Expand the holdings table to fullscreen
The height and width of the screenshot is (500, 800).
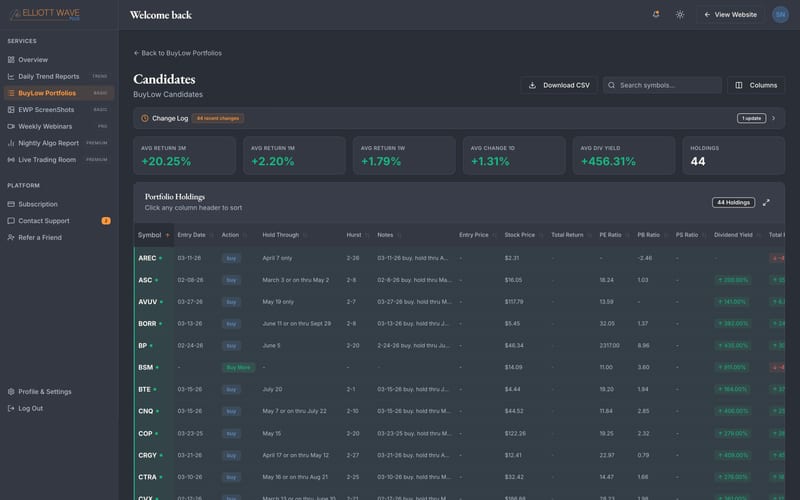[766, 203]
